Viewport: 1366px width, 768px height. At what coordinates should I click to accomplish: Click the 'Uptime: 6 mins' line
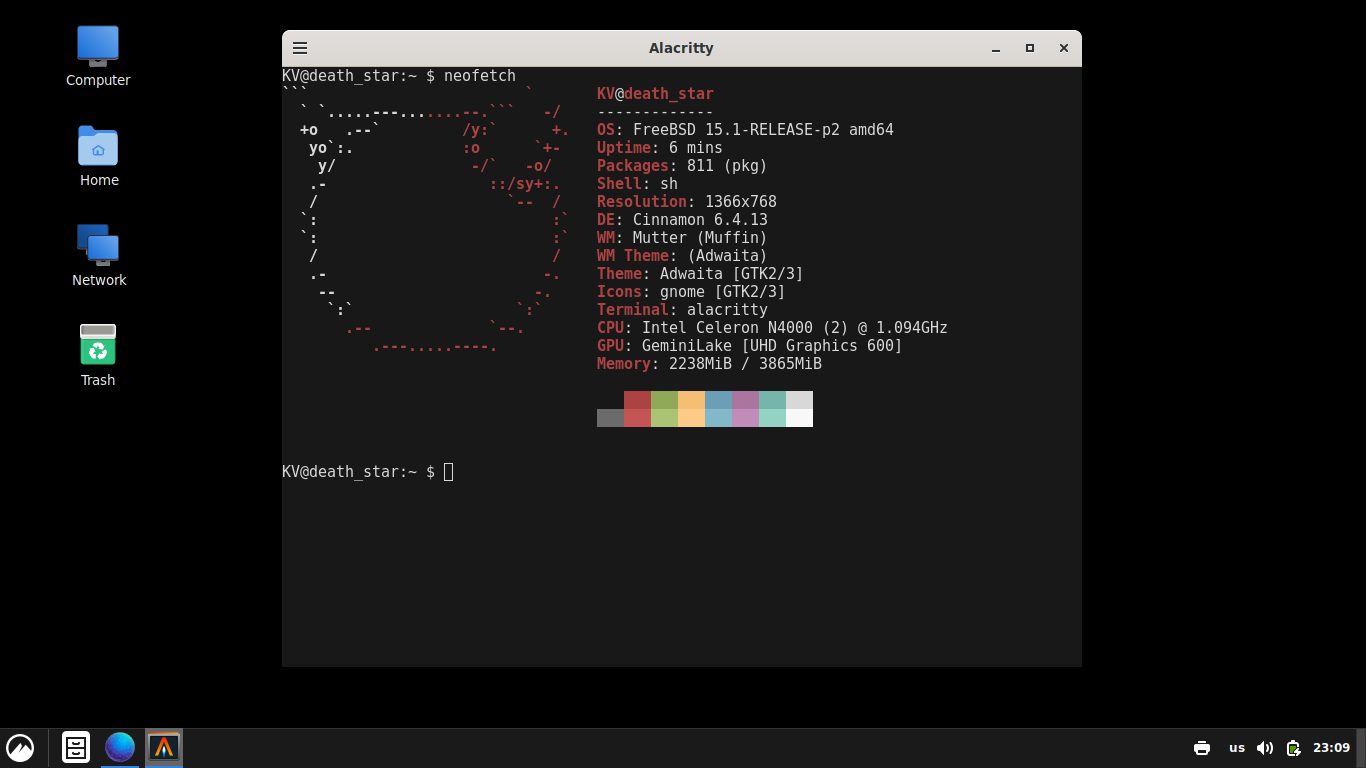[x=660, y=148]
